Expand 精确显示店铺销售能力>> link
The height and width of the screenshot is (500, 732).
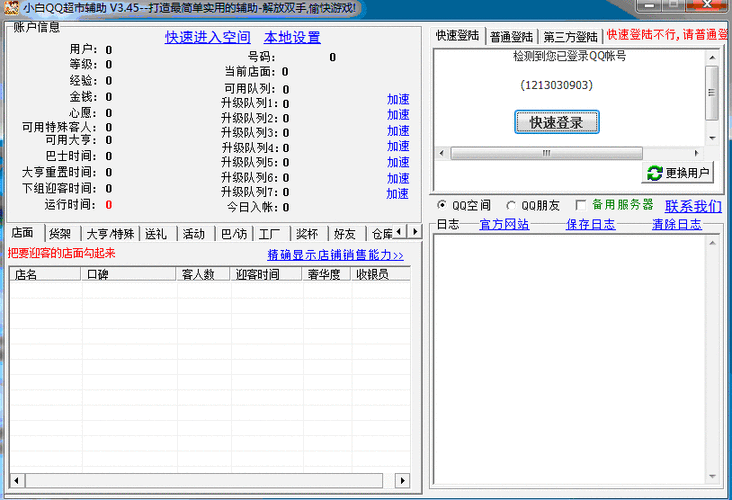pos(335,255)
